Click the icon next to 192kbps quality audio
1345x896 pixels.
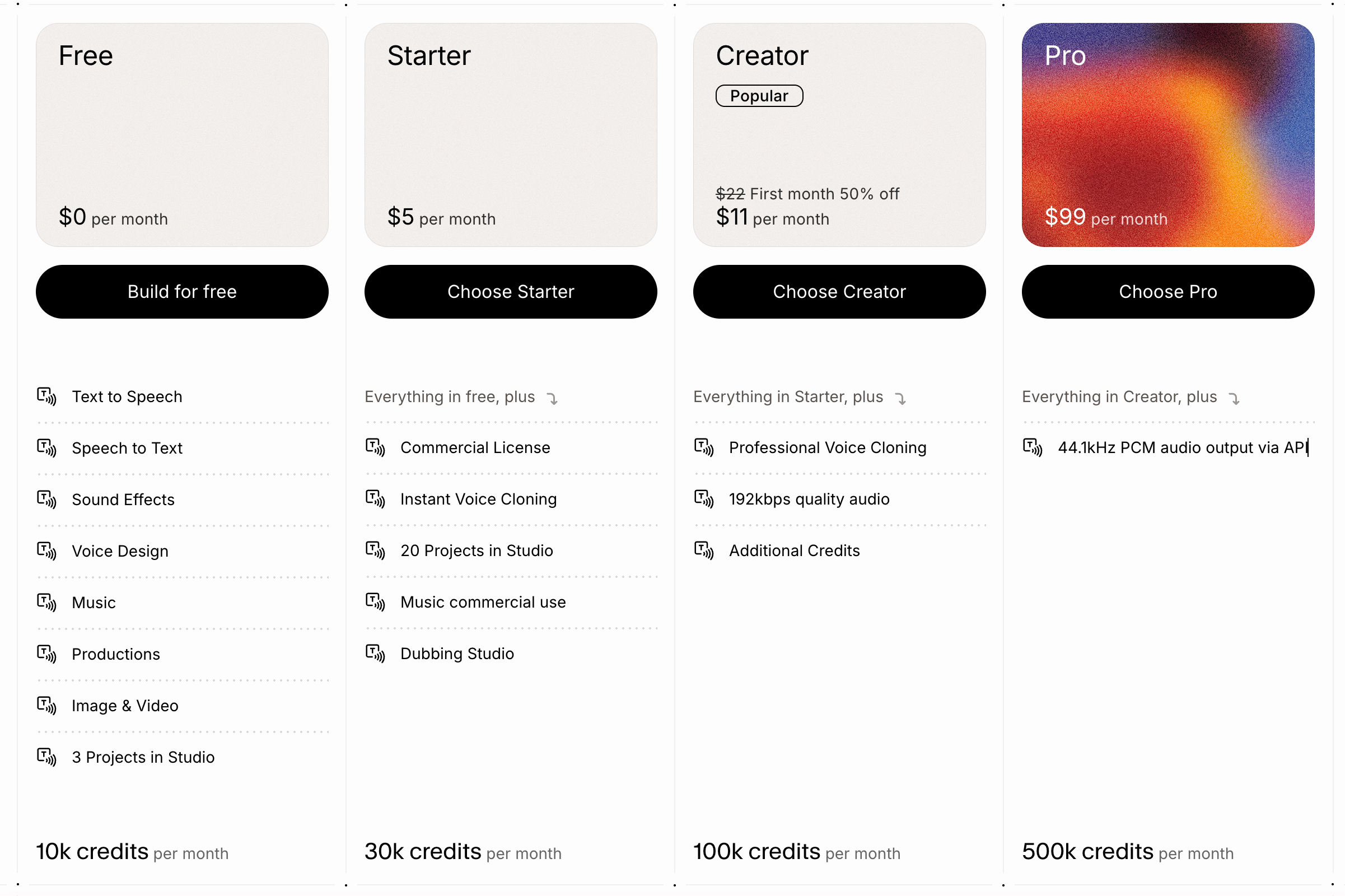point(704,498)
